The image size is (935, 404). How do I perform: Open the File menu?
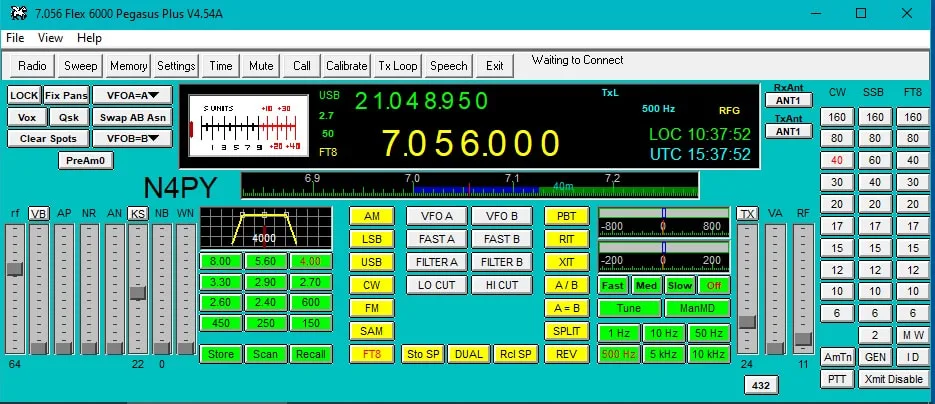coord(15,38)
